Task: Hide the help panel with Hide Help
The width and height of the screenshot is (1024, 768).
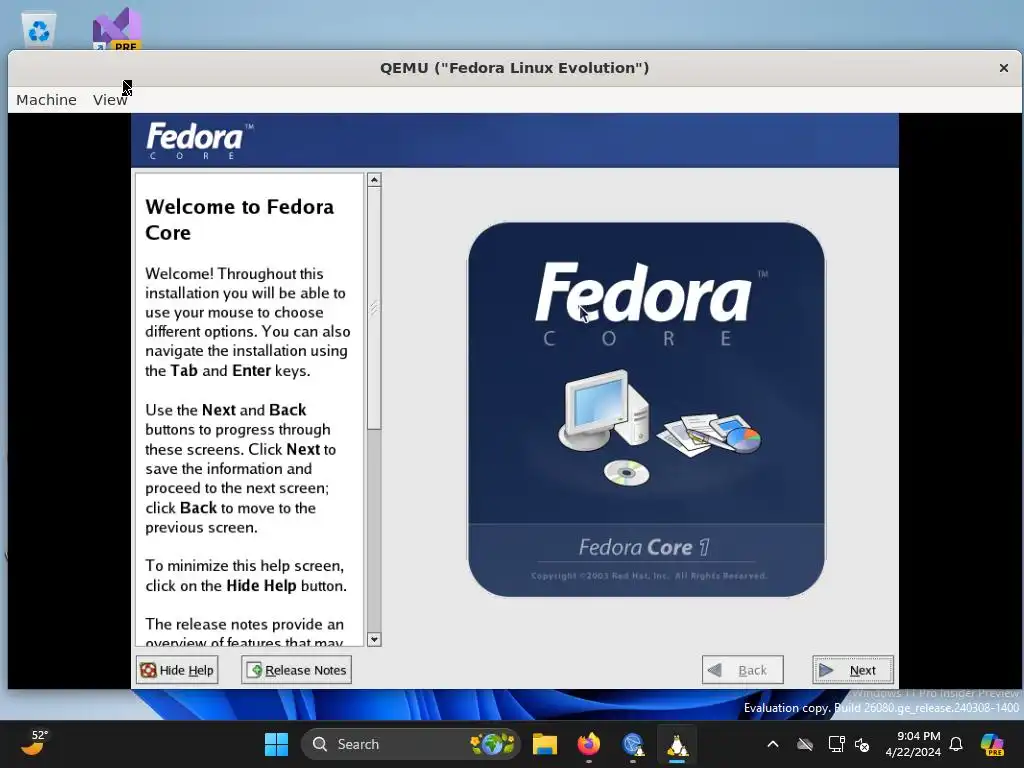Action: [x=177, y=670]
